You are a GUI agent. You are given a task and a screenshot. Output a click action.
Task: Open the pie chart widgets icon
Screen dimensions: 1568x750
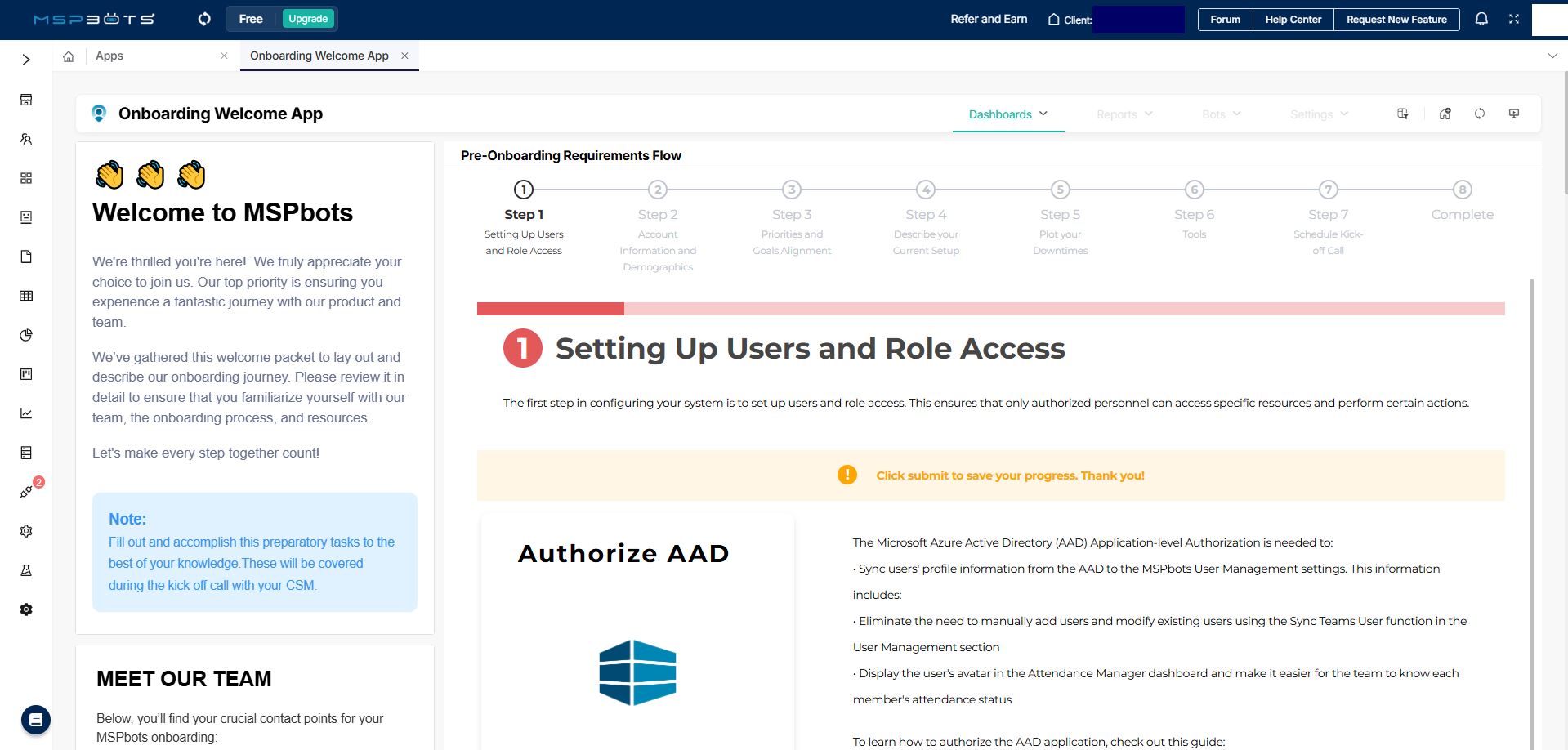click(26, 335)
